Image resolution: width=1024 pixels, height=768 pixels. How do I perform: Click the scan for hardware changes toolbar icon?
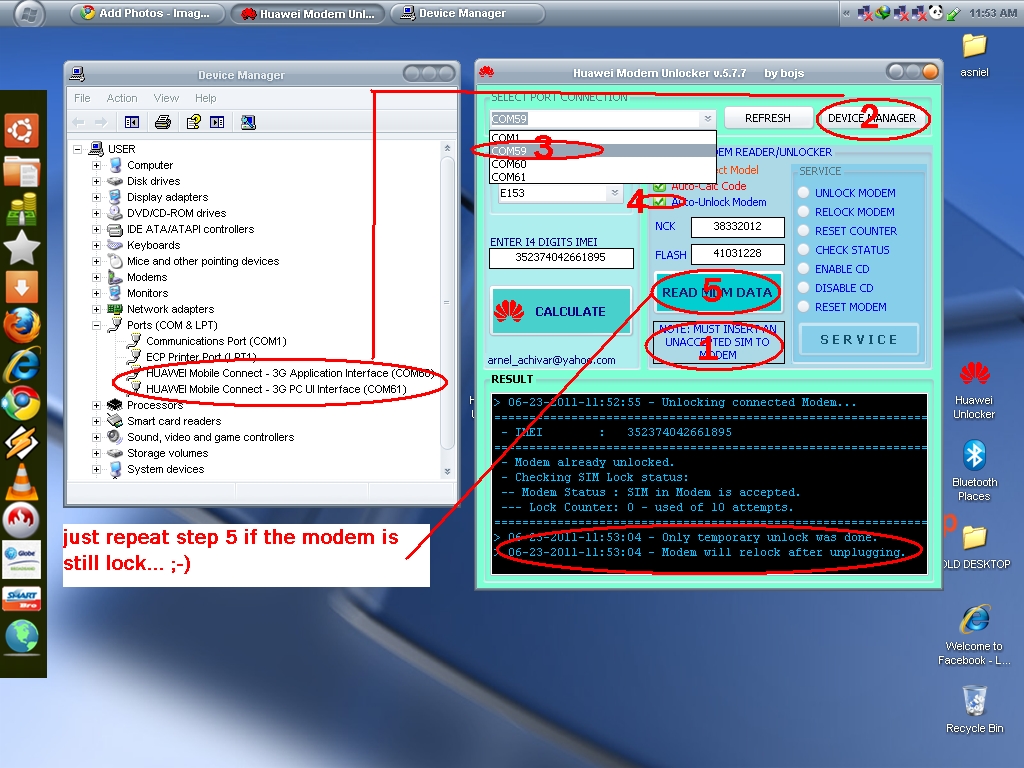(x=248, y=120)
